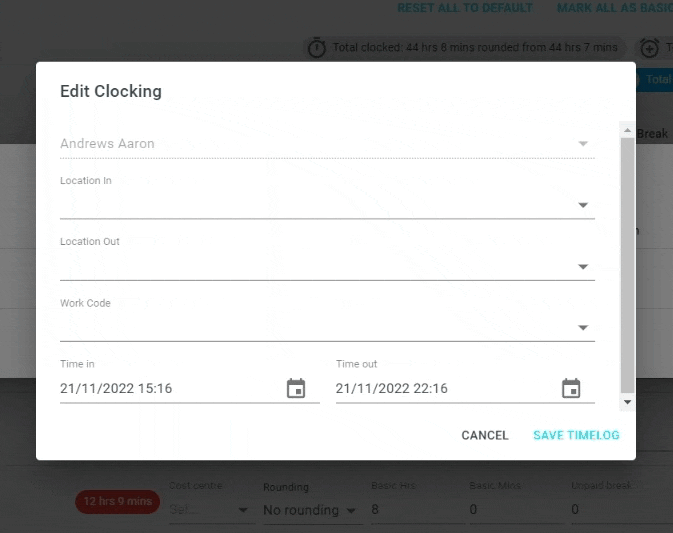Viewport: 673px width, 533px height.
Task: Open the No rounding dropdown
Action: 310,510
